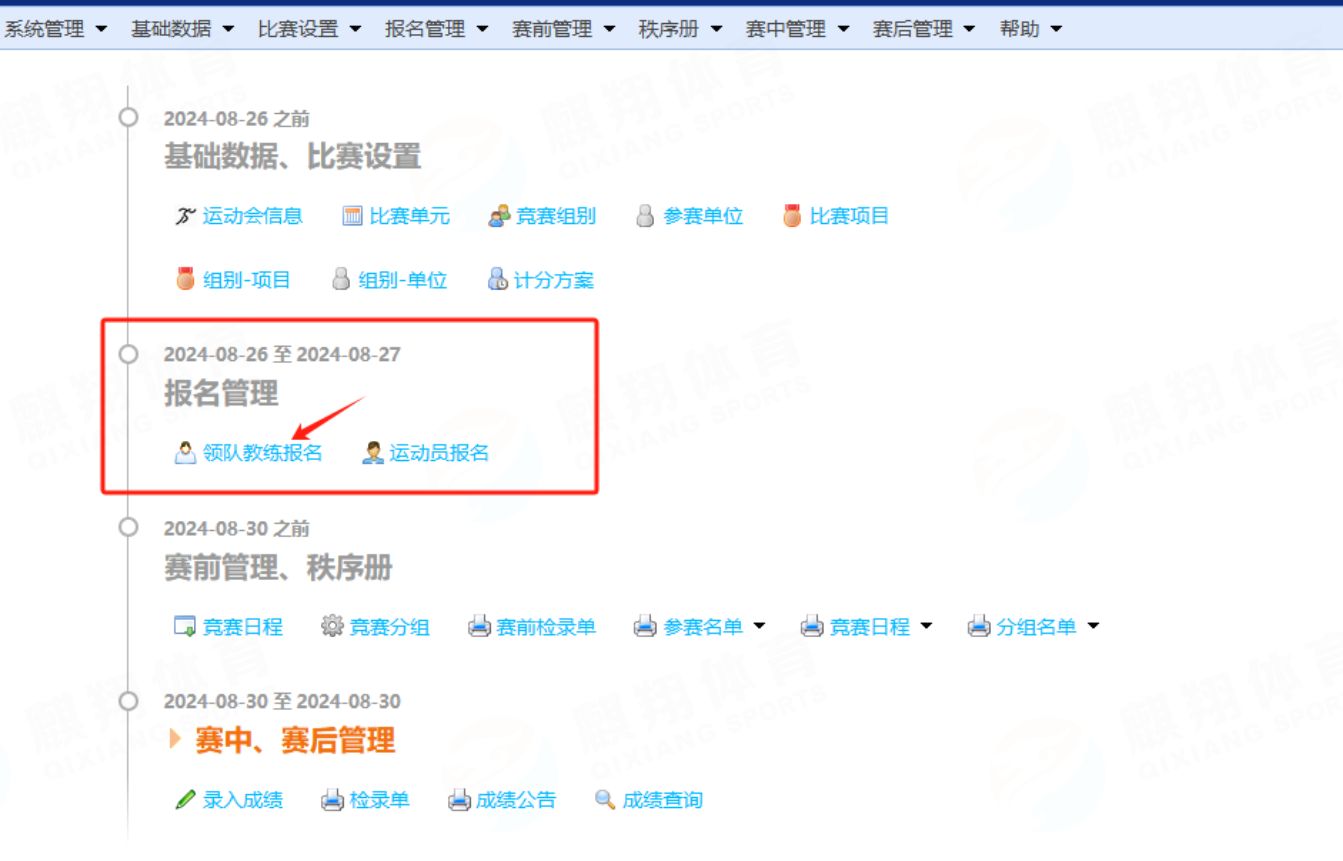This screenshot has height=861, width=1343.
Task: Click the orange triangle beside 赛中、赛后管理
Action: (x=176, y=740)
